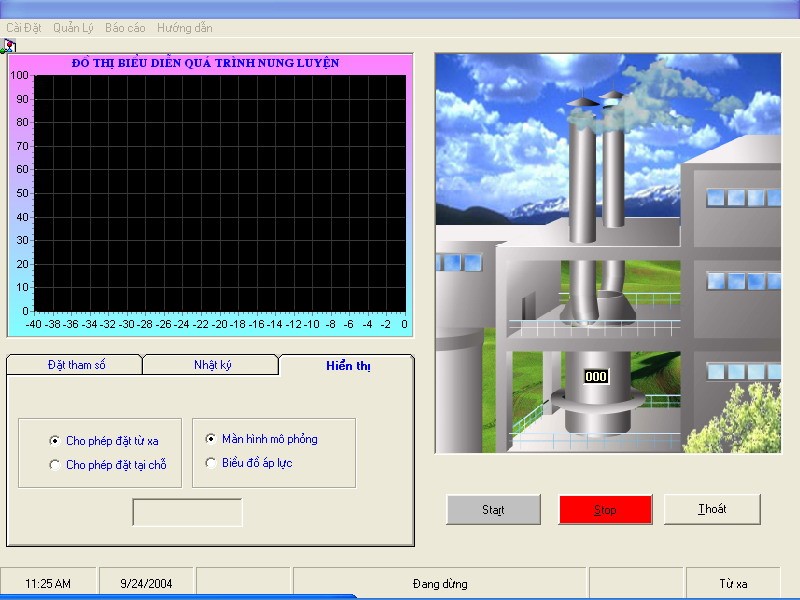Open the Cài Đặt menu

[x=23, y=28]
